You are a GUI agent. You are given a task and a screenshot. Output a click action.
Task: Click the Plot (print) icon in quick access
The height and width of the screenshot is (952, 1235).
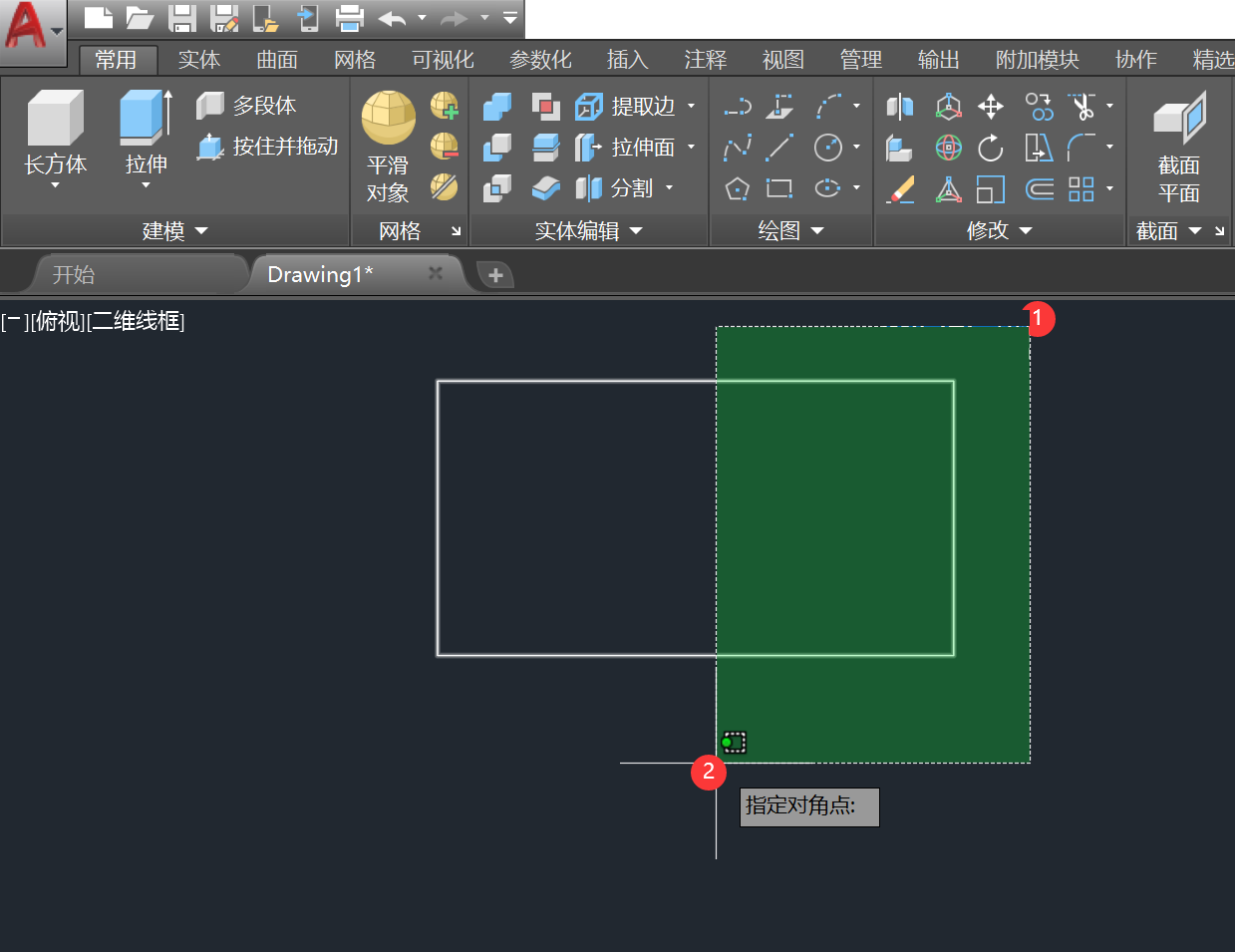click(x=349, y=17)
